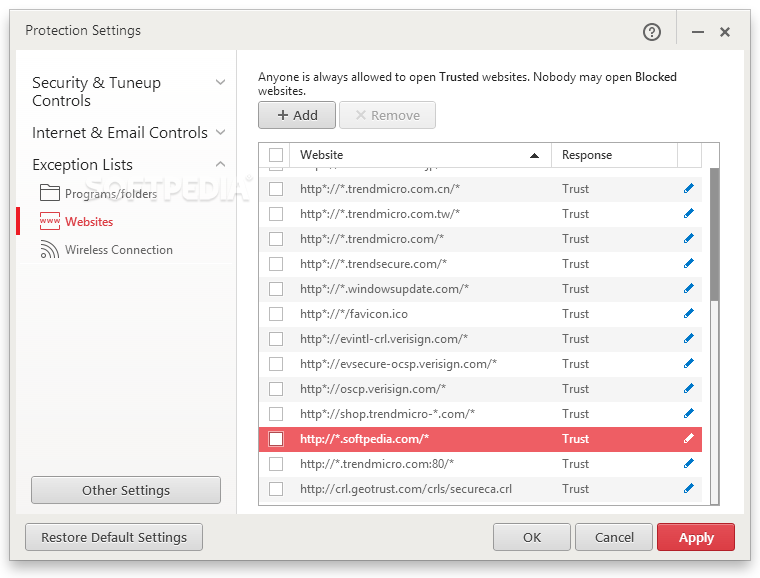Edit the evintl-crl.verisign.com entry pencil
Viewport: 760px width, 578px height.
689,339
